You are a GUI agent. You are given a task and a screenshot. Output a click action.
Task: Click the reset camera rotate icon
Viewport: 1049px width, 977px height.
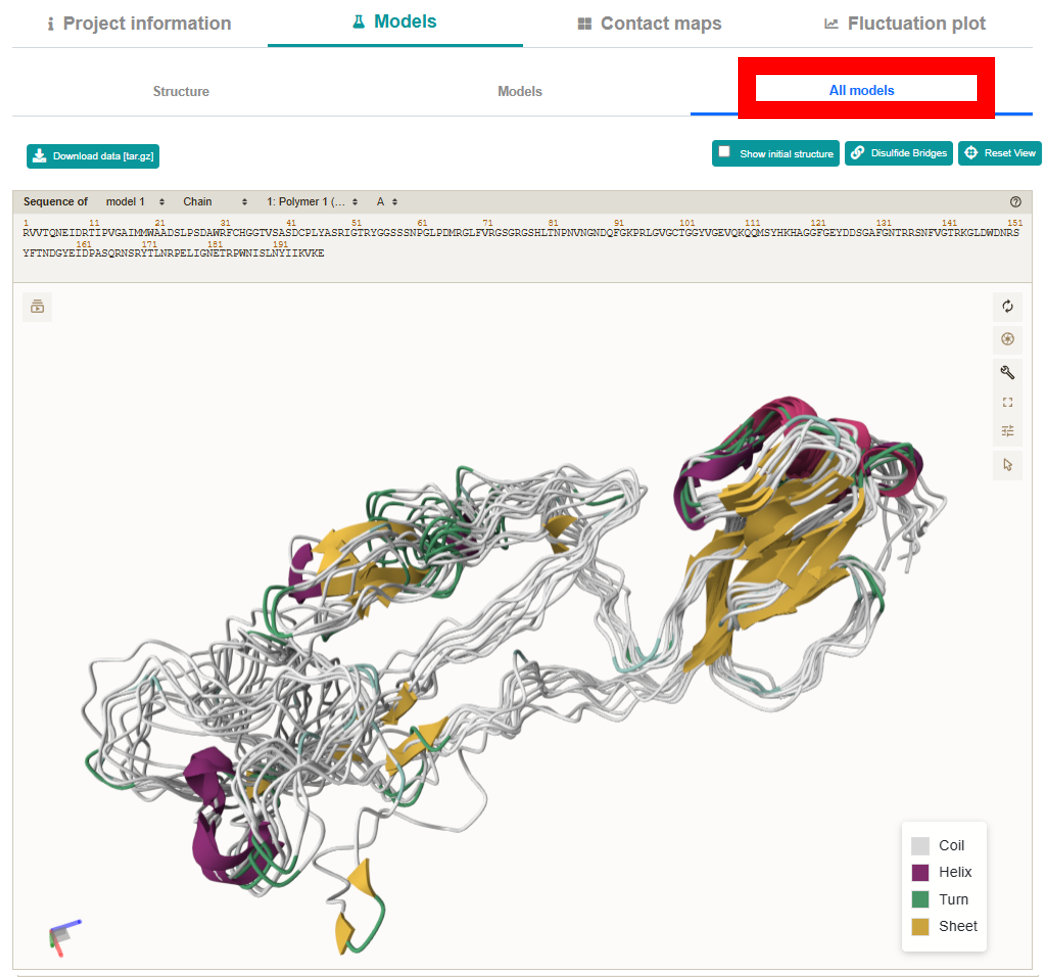click(x=1008, y=306)
